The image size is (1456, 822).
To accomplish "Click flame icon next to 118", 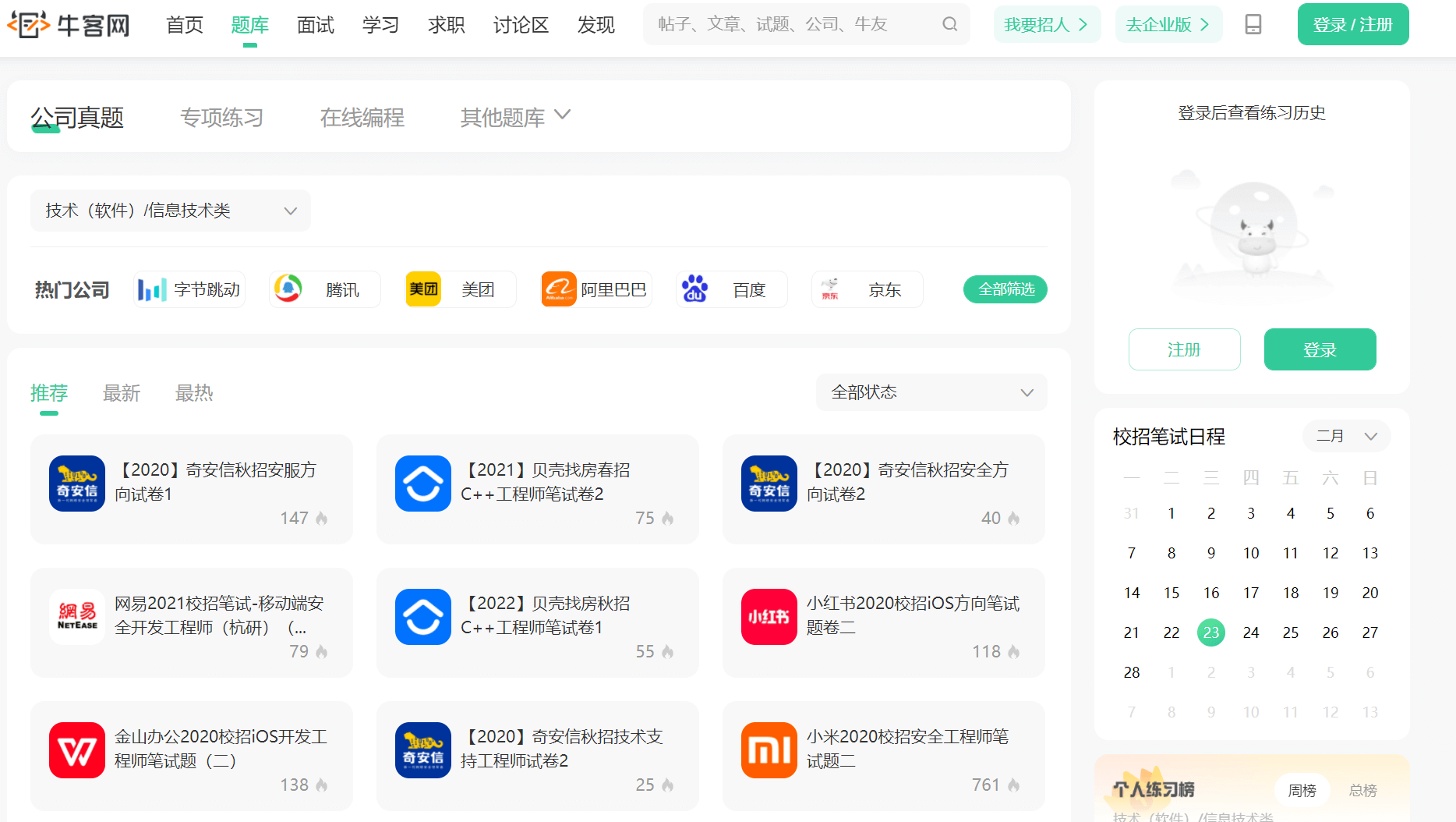I will pos(1014,652).
